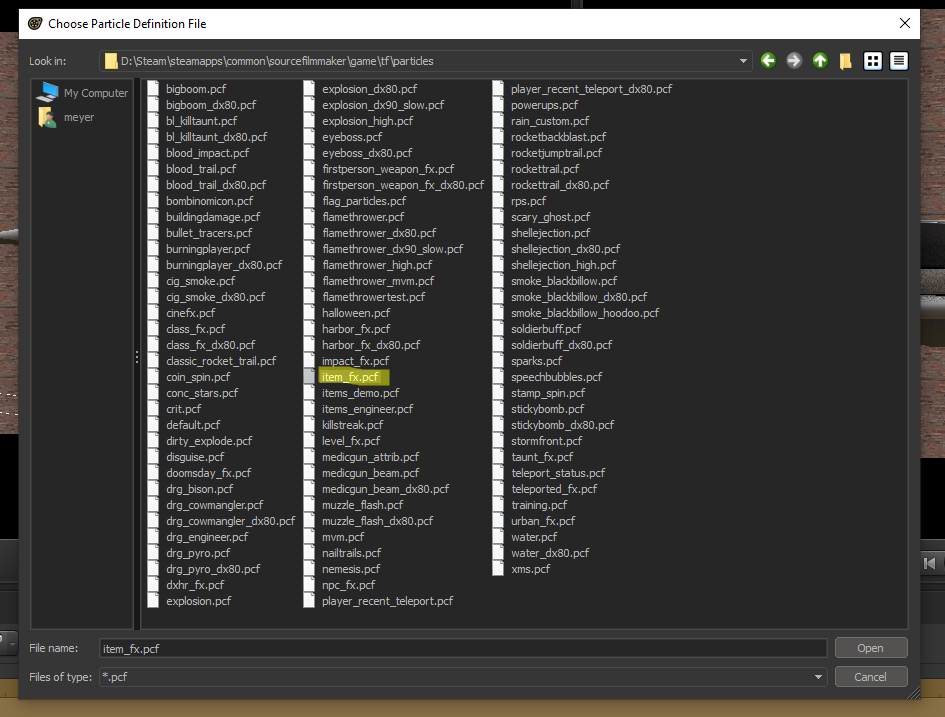Select mvm.pcf file
This screenshot has width=945, height=717.
(343, 537)
